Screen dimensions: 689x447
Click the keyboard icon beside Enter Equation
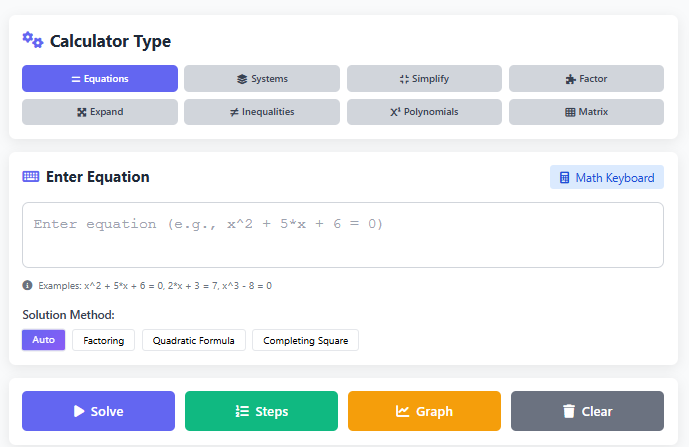point(31,177)
